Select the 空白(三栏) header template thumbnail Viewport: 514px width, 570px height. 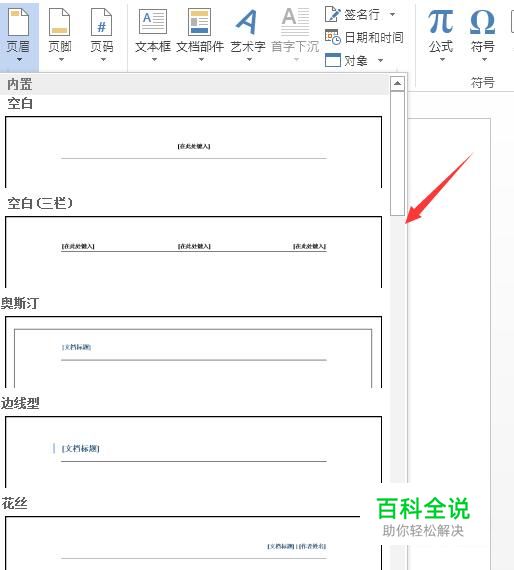[x=193, y=252]
